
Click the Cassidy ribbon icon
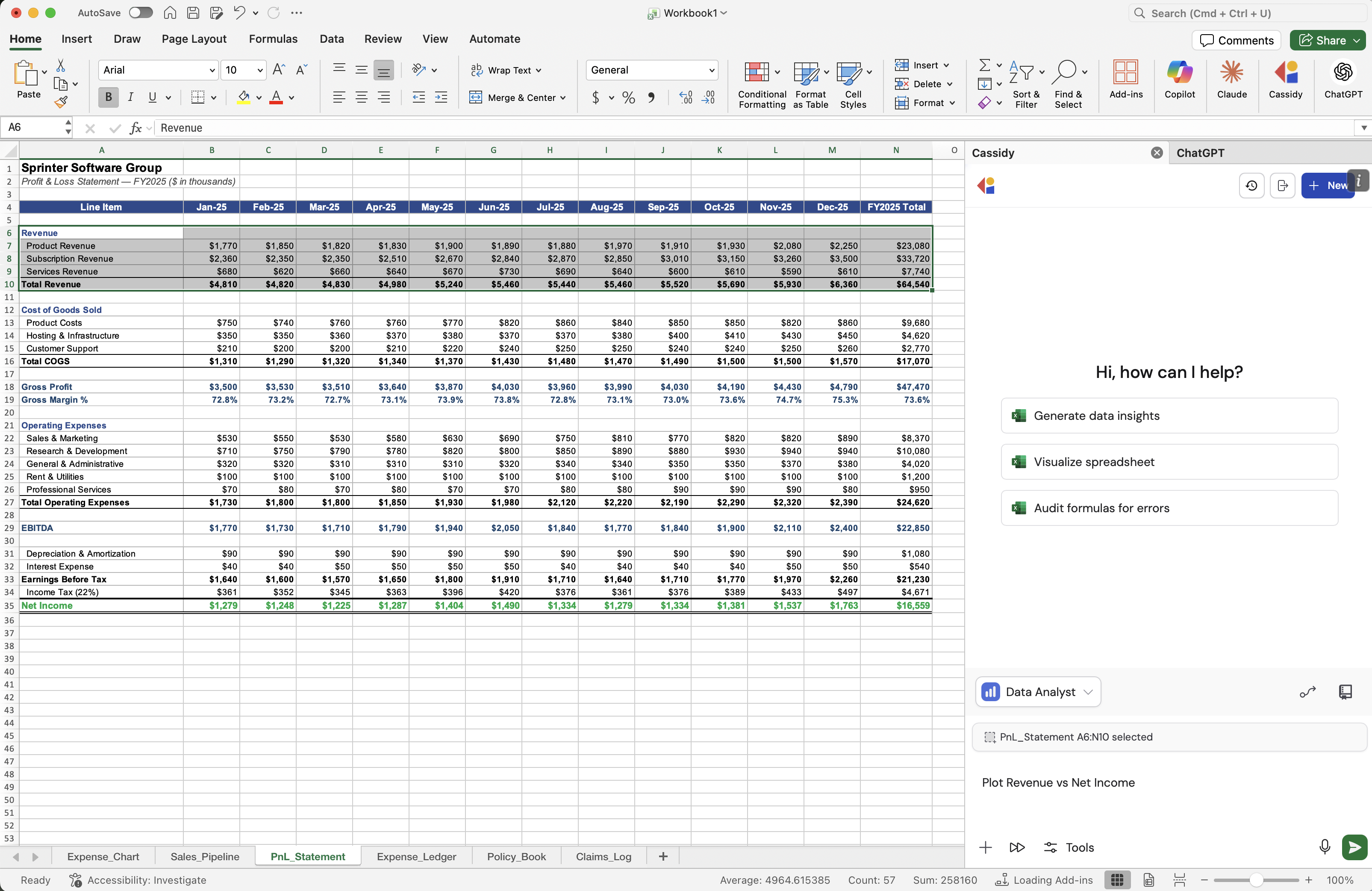1285,80
